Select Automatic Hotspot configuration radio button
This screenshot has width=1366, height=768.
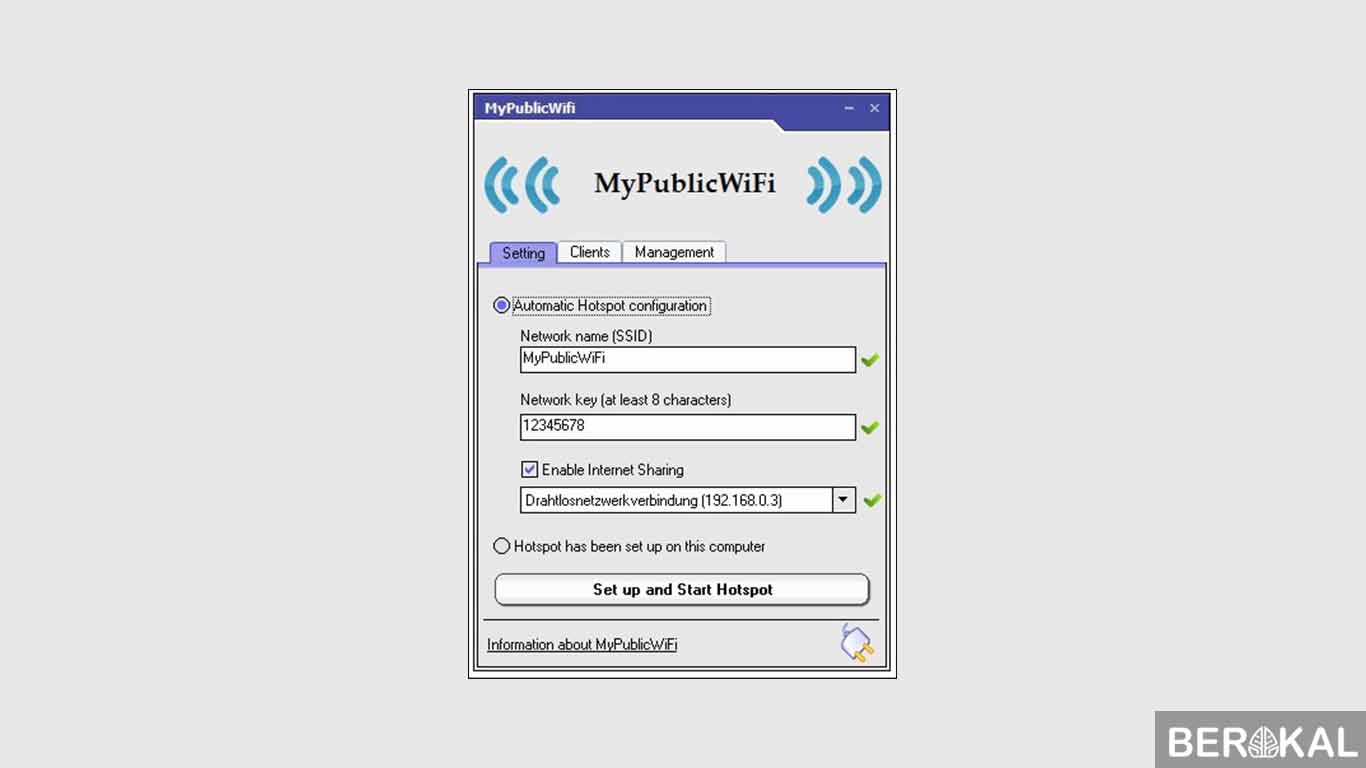coord(502,306)
